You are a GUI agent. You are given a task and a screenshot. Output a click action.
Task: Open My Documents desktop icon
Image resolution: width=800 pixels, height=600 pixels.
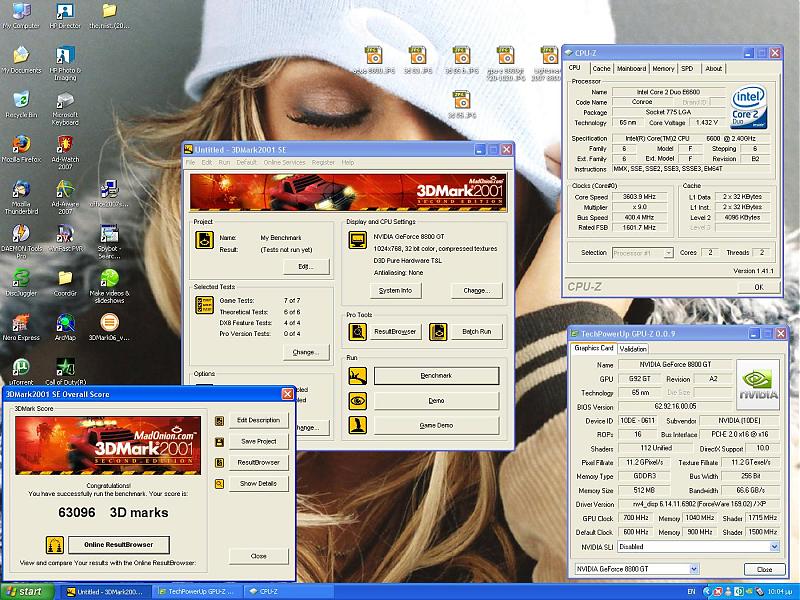(21, 60)
